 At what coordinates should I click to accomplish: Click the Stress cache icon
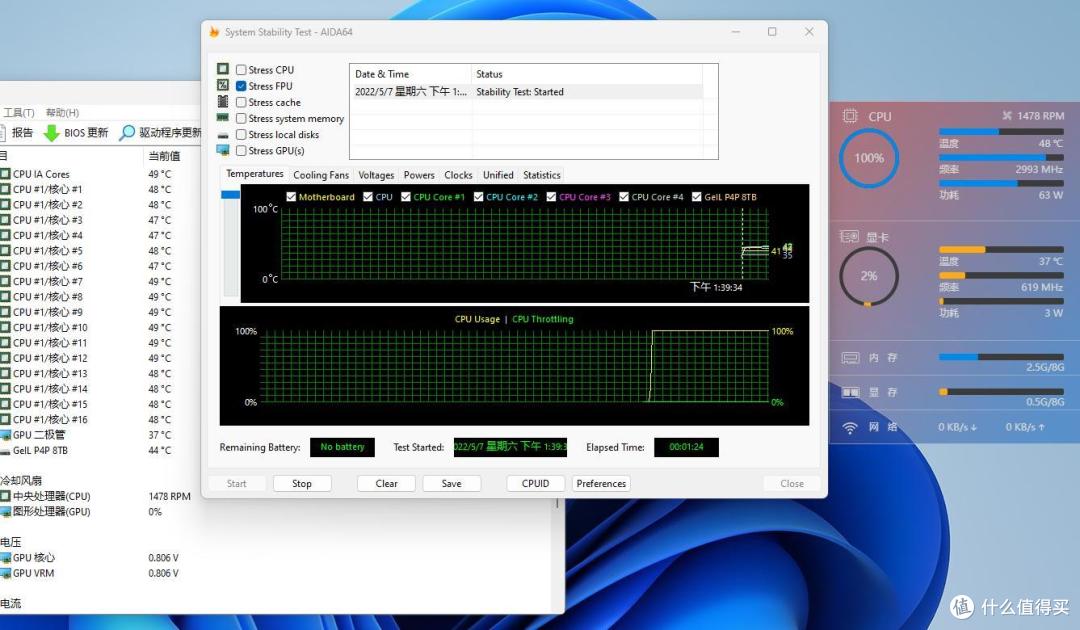222,101
